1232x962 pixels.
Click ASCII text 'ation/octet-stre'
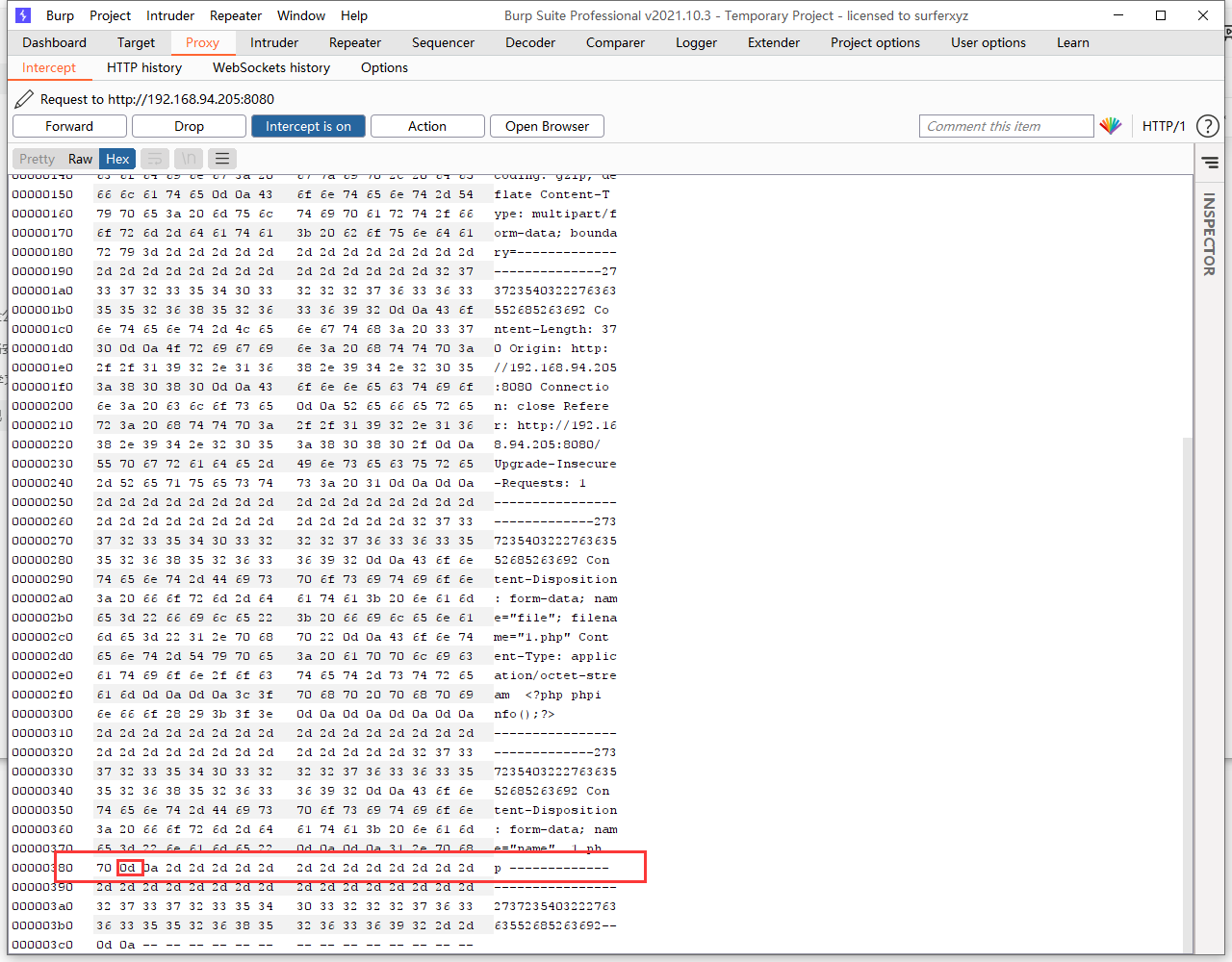pos(555,675)
